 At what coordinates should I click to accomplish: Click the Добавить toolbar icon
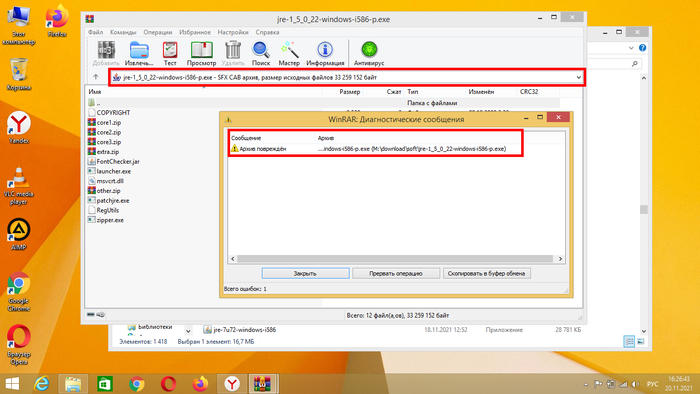coord(106,53)
